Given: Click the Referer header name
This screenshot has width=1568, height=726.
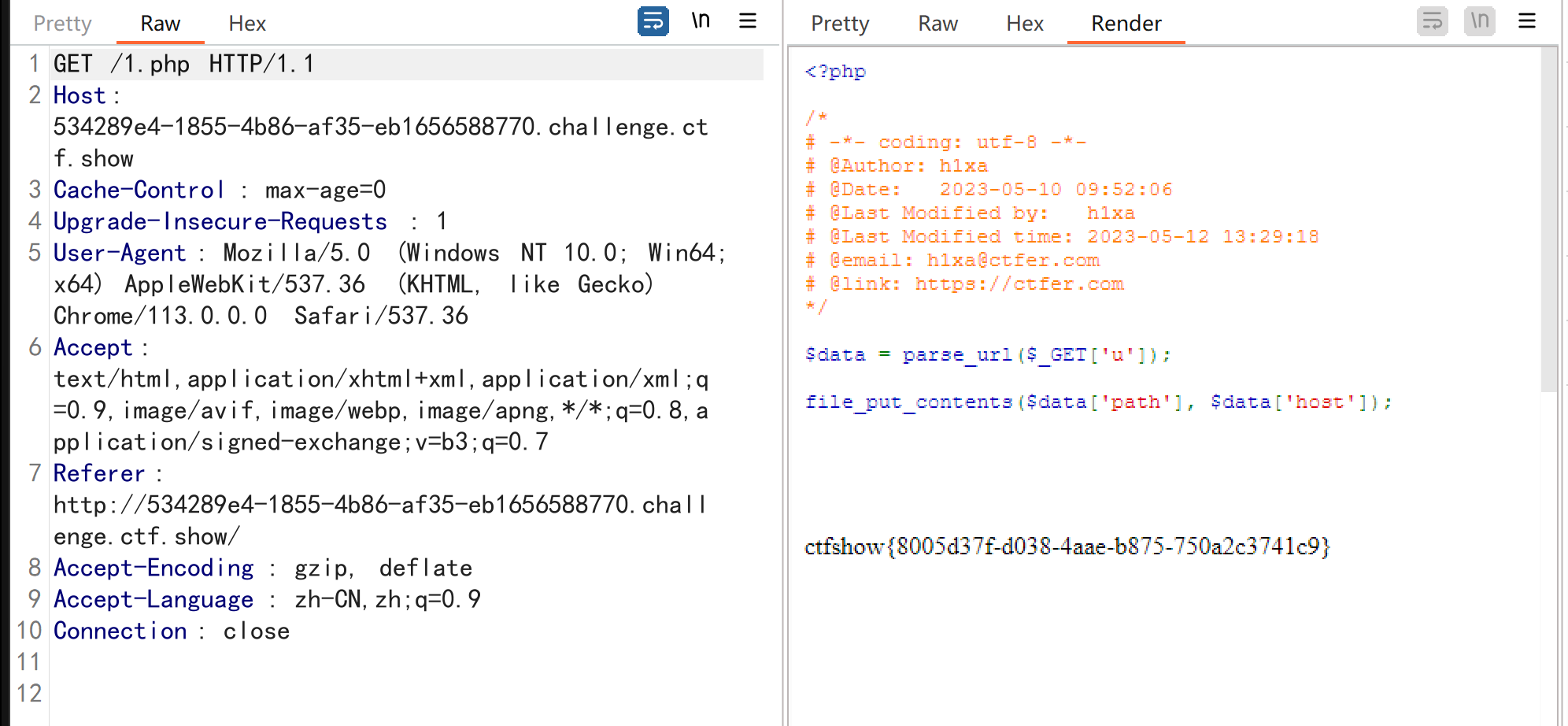Looking at the screenshot, I should pos(99,473).
